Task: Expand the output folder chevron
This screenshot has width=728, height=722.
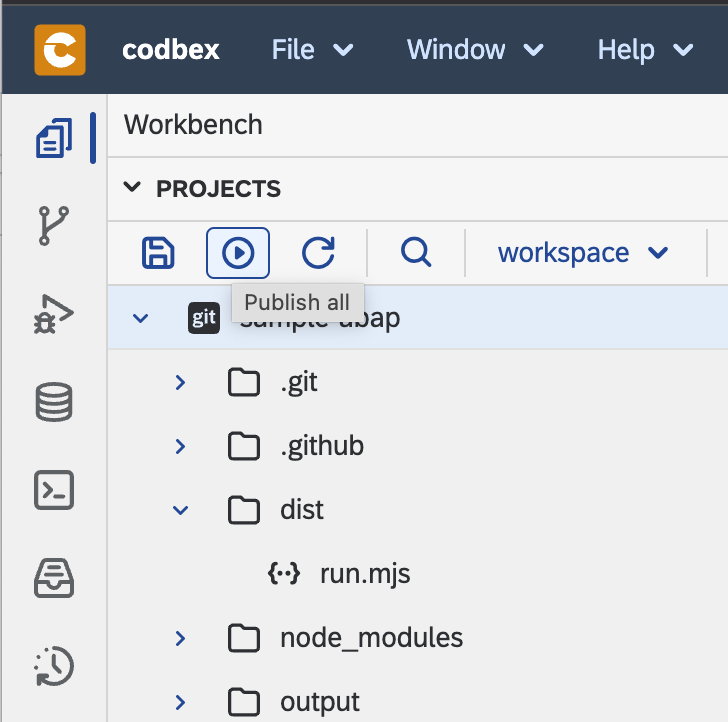Action: [x=180, y=703]
